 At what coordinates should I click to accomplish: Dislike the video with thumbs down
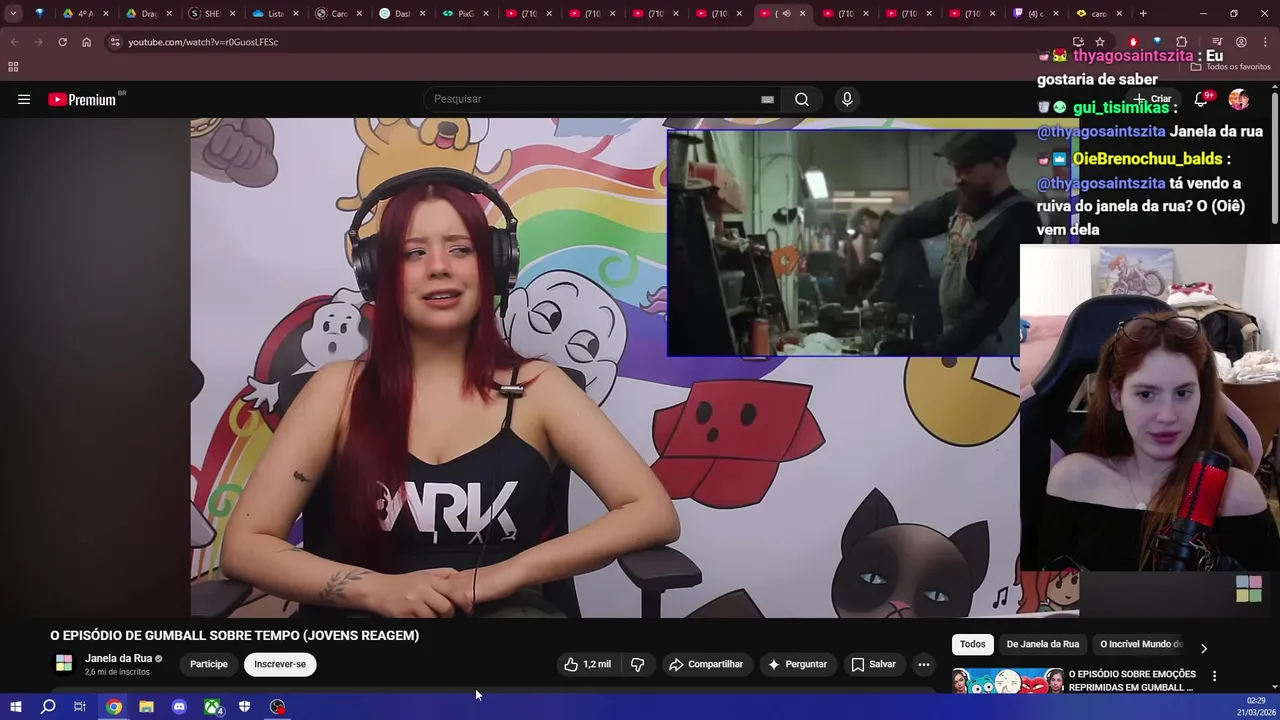[x=638, y=664]
